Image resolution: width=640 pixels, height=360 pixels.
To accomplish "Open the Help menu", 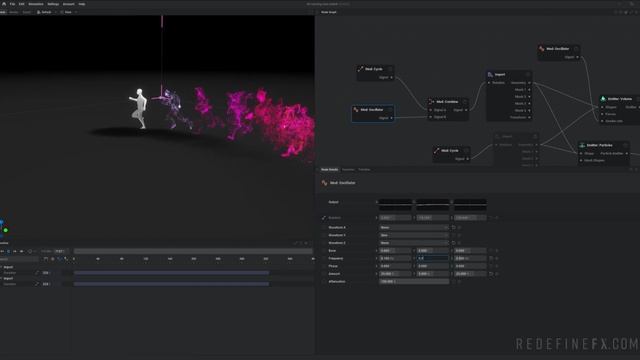I will [82, 4].
